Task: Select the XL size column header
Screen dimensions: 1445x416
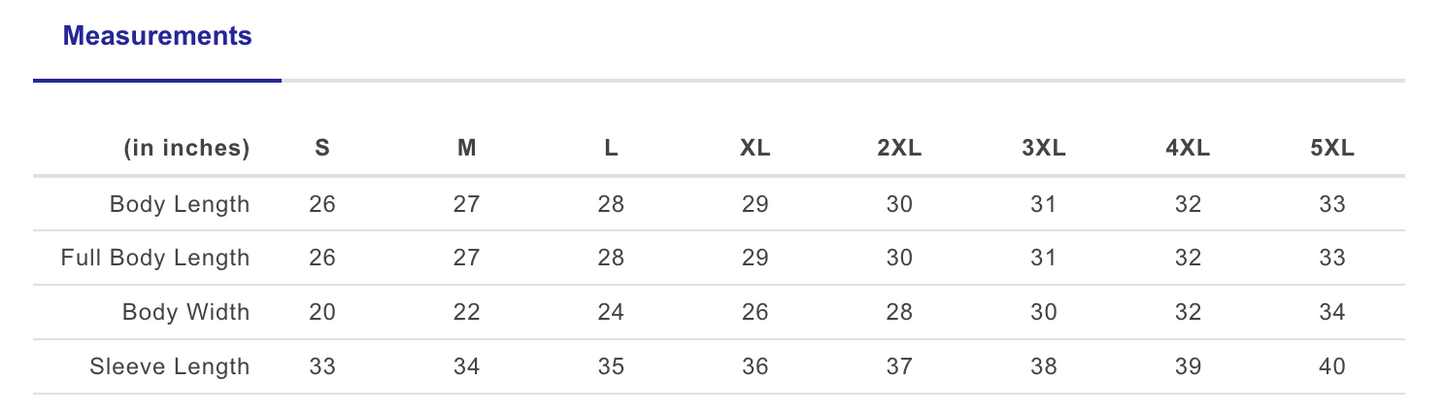Action: pos(755,149)
